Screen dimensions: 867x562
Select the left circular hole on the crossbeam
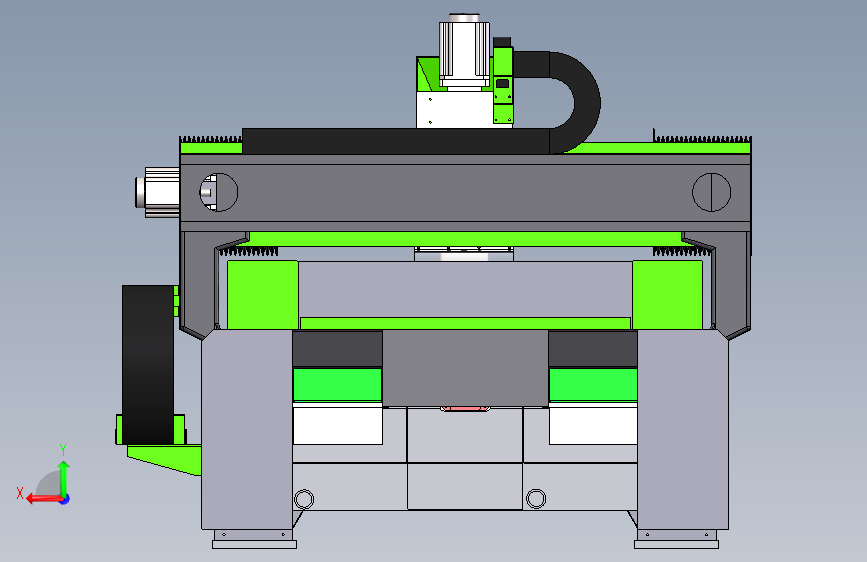coord(218,192)
